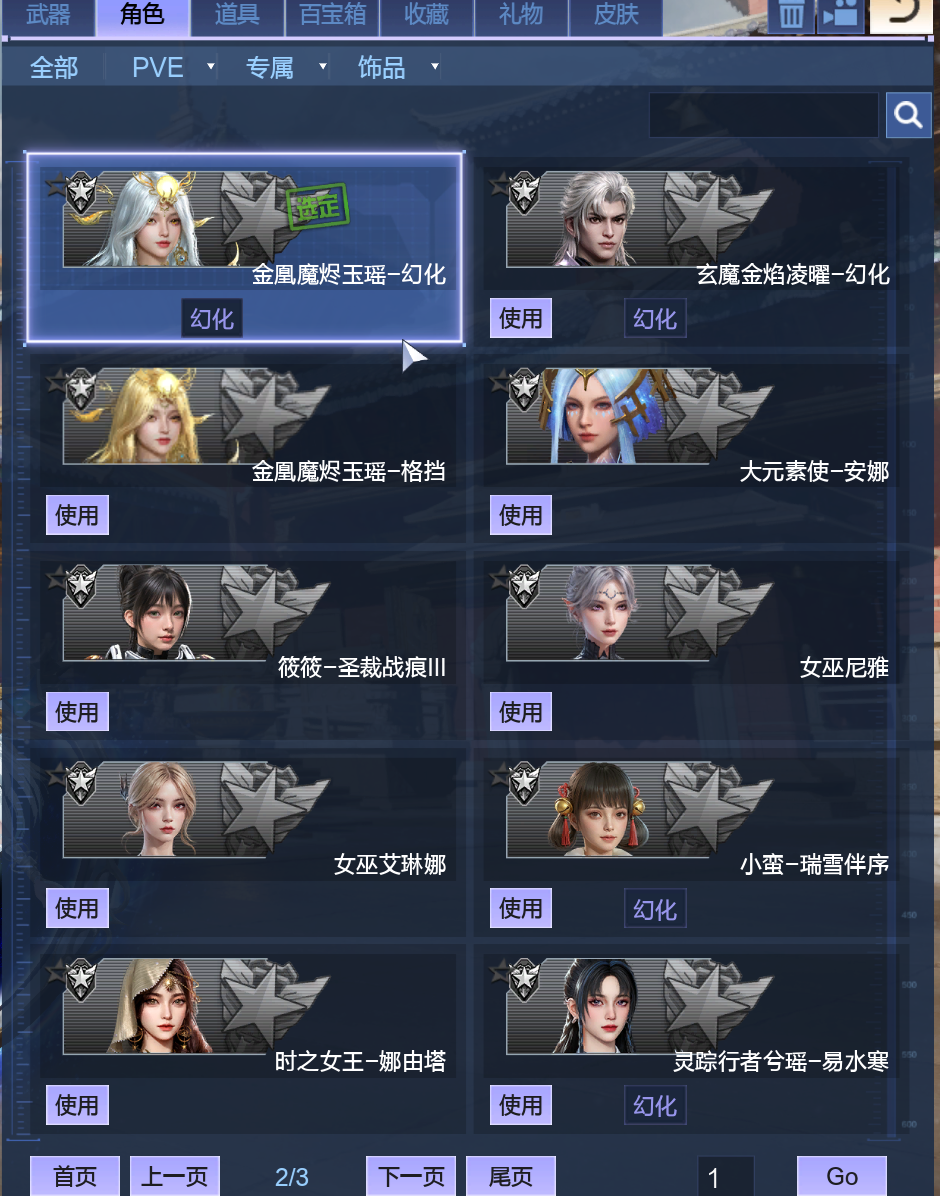
Task: Go to next page with 下一页
Action: pyautogui.click(x=411, y=1176)
